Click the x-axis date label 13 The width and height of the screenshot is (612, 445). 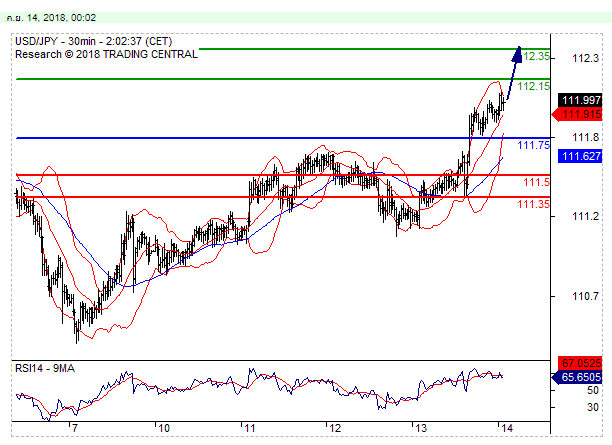pyautogui.click(x=421, y=428)
